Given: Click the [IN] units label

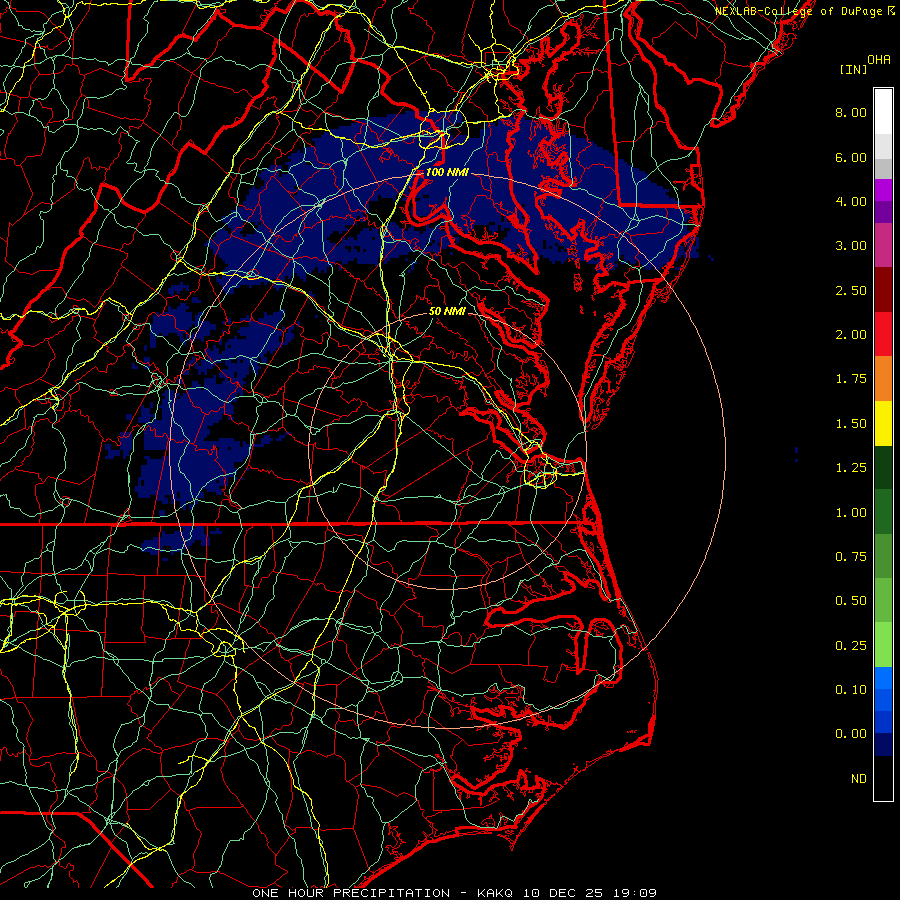Looking at the screenshot, I should coord(853,69).
